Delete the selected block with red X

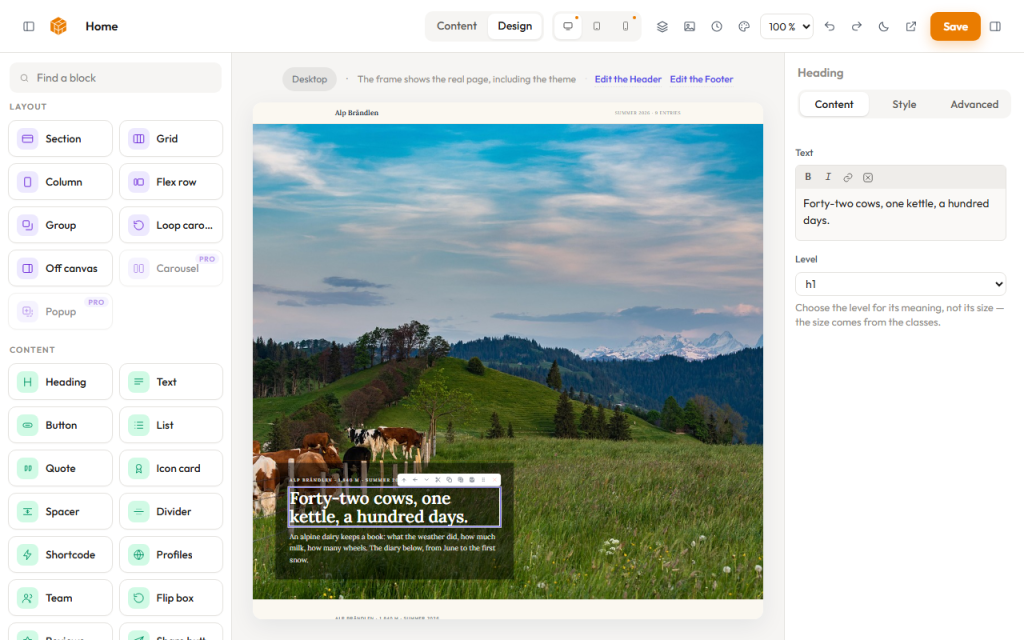[494, 479]
